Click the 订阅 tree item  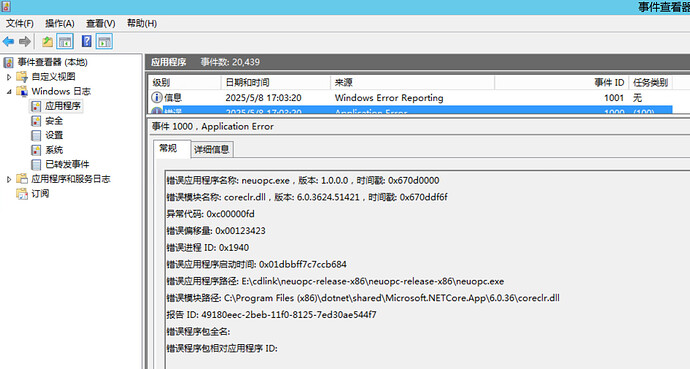[x=40, y=194]
